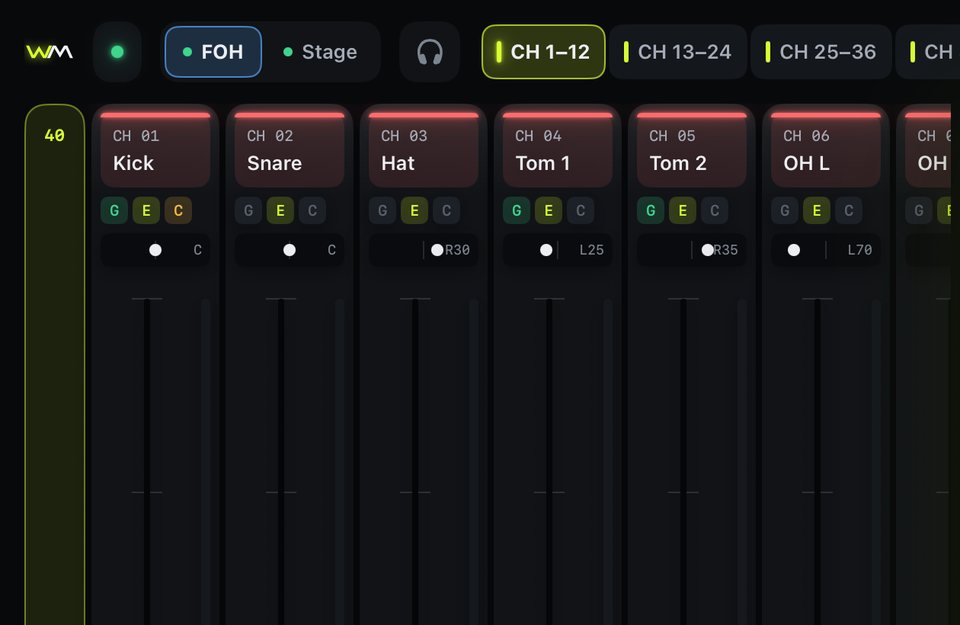Select the CH 06 OH L channel header
This screenshot has height=625, width=960.
point(826,150)
